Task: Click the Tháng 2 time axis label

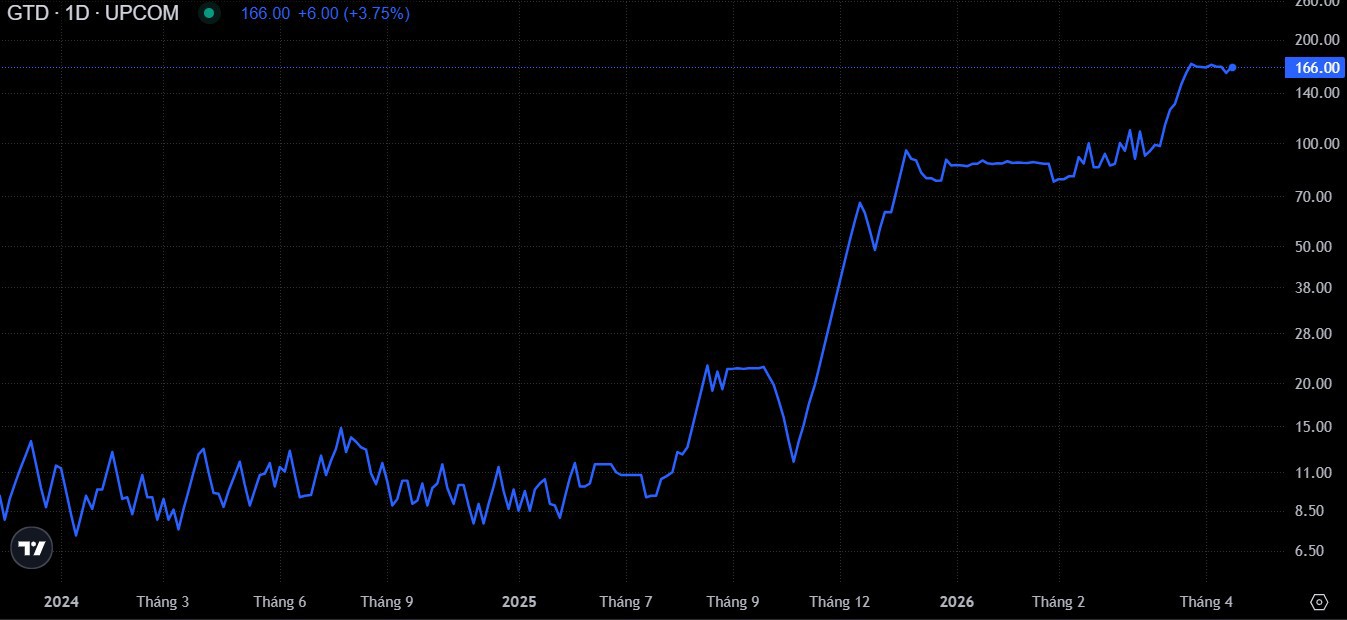Action: pos(1058,602)
